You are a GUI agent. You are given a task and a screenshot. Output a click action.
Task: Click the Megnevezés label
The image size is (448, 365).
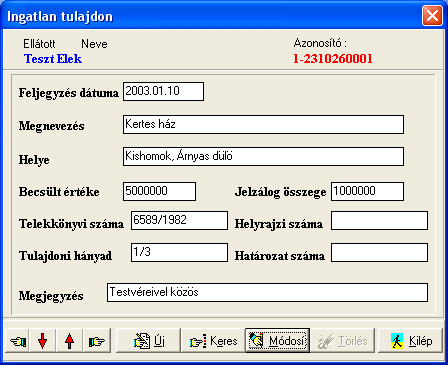pos(51,126)
